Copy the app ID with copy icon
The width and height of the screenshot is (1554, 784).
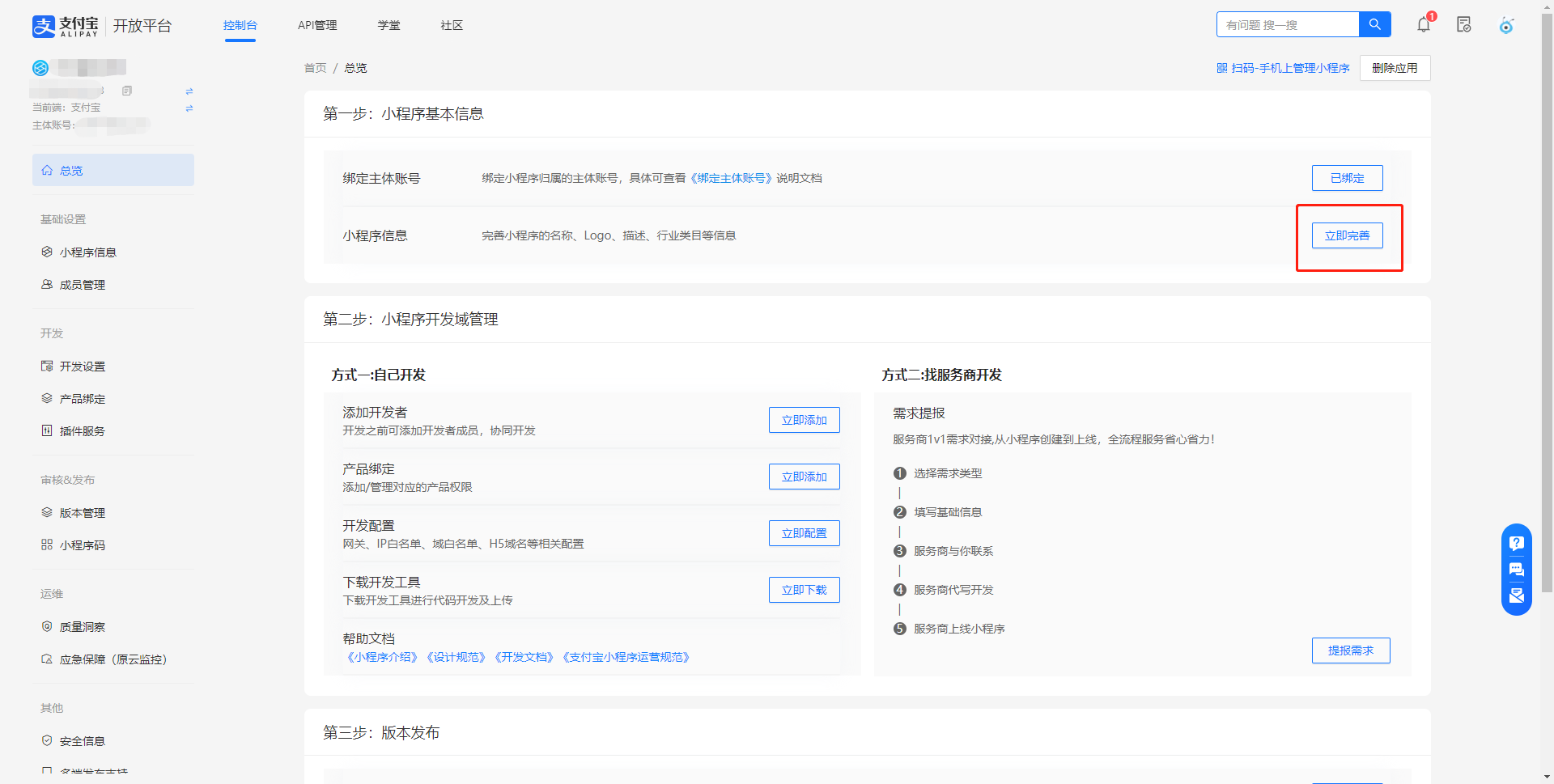pos(127,91)
